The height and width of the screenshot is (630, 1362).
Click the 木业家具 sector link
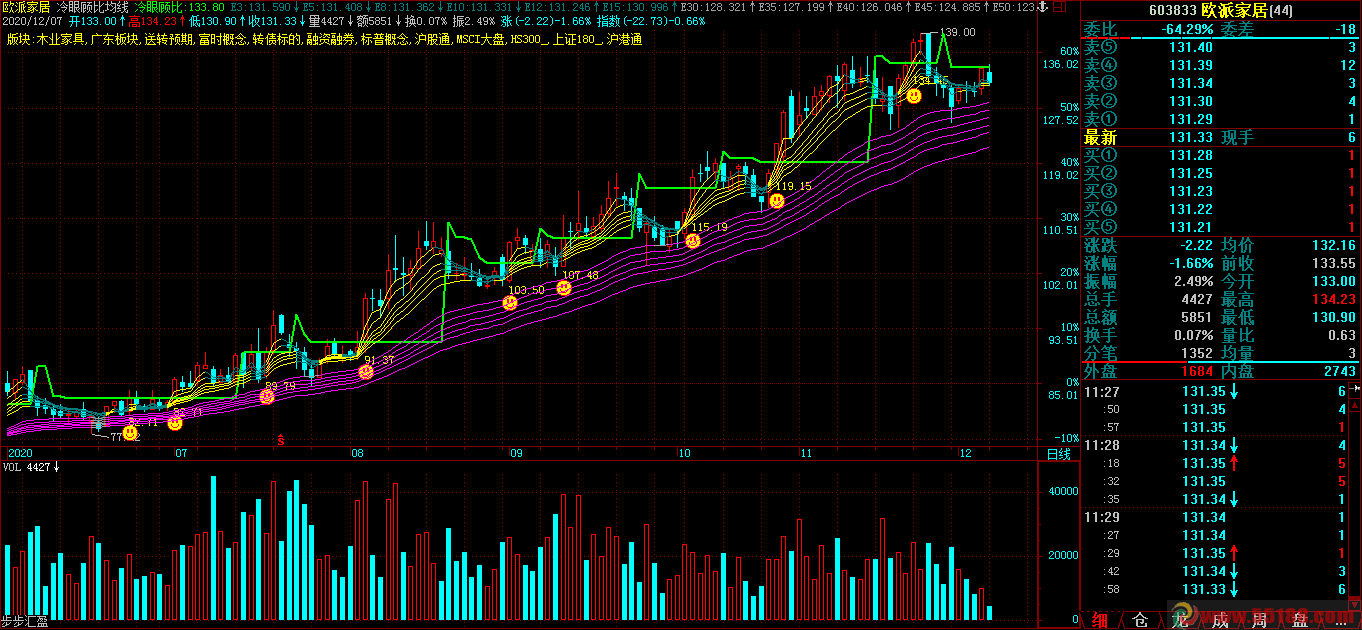pos(60,40)
